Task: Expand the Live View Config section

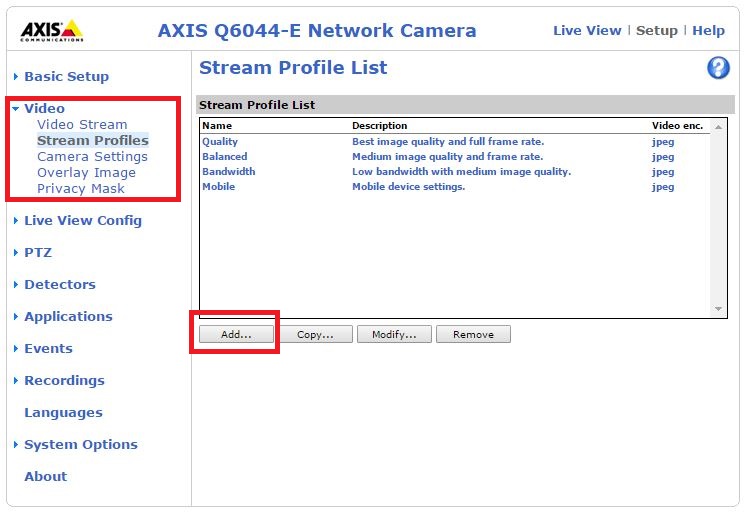Action: point(82,220)
